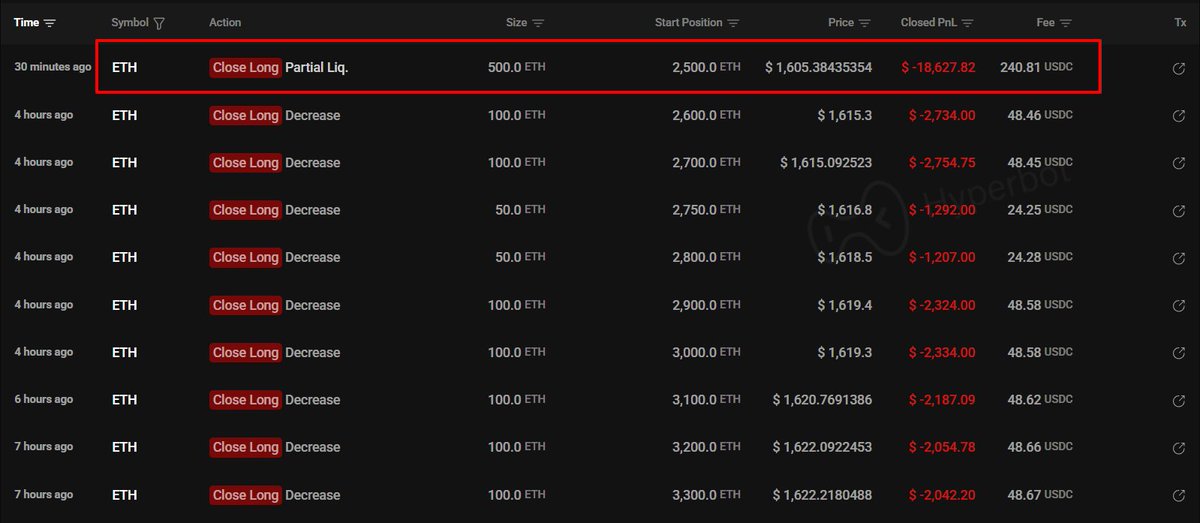Click the 2,800.0 ETH start position

706,257
